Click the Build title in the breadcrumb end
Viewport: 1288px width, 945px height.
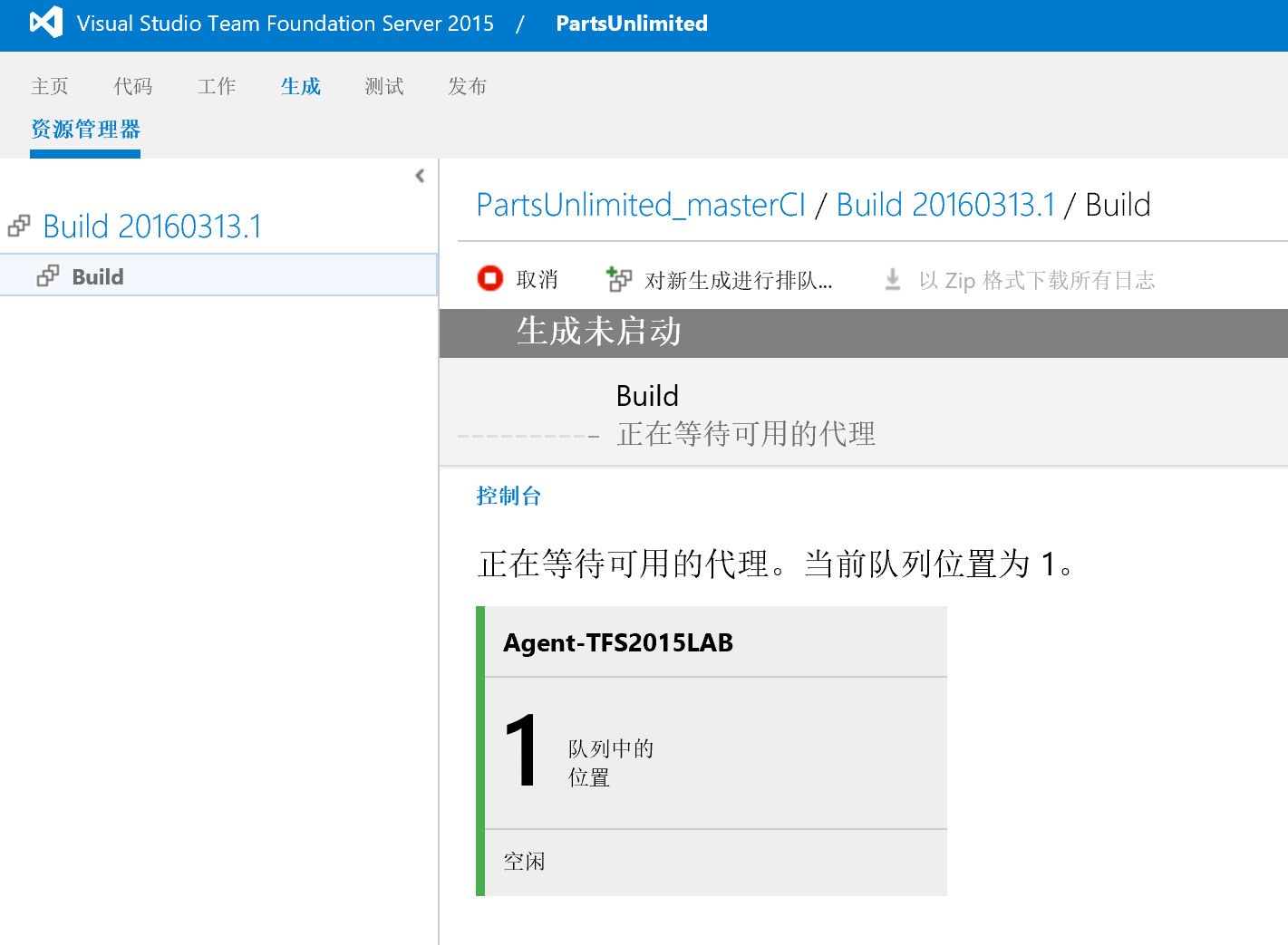pos(1119,205)
